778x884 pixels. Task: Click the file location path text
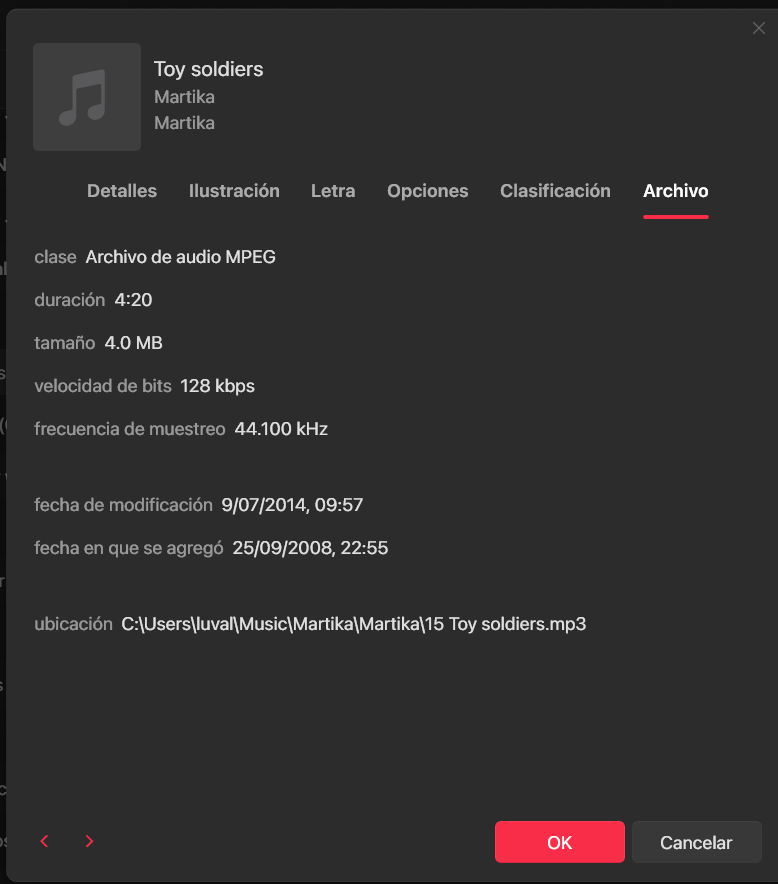coord(353,624)
